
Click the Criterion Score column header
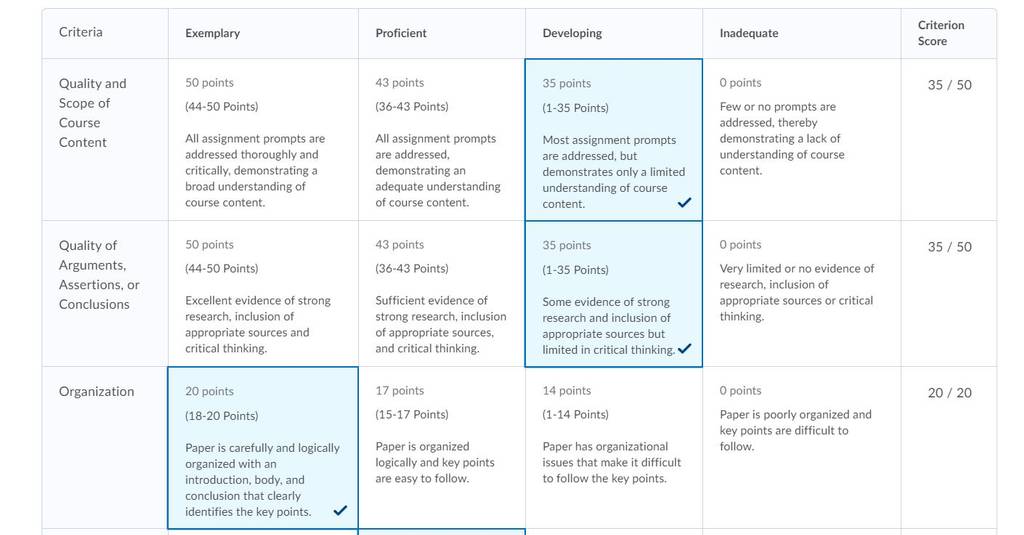940,33
